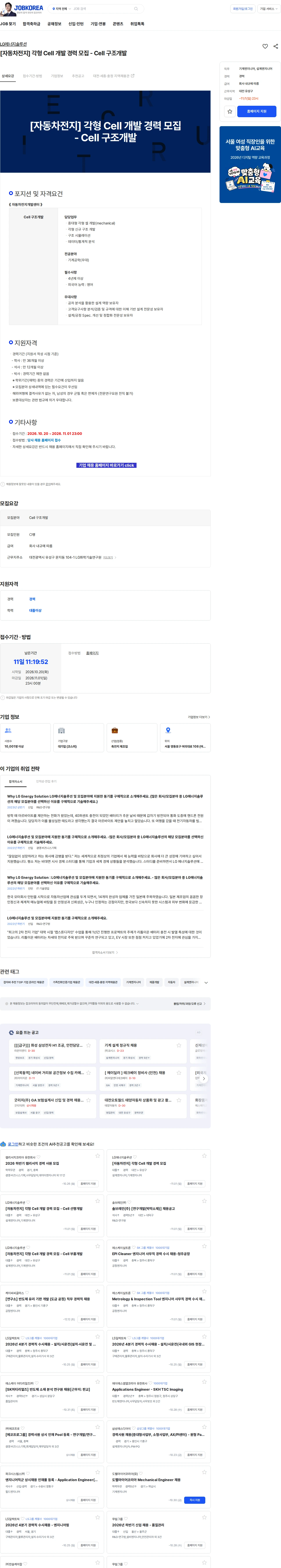Open the 공채정보 menu
This screenshot has width=281, height=1568.
click(x=54, y=24)
